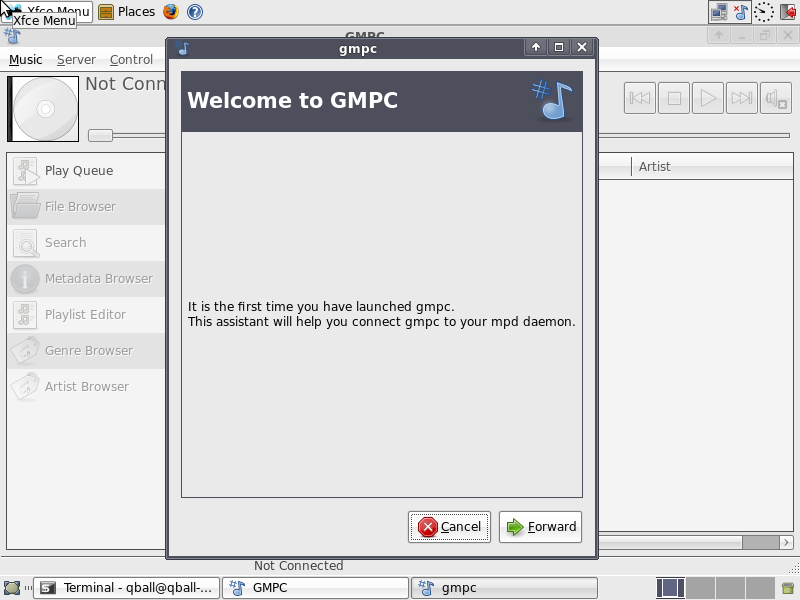The image size is (800, 600).
Task: Launch Firefox from the top panel
Action: (x=171, y=11)
